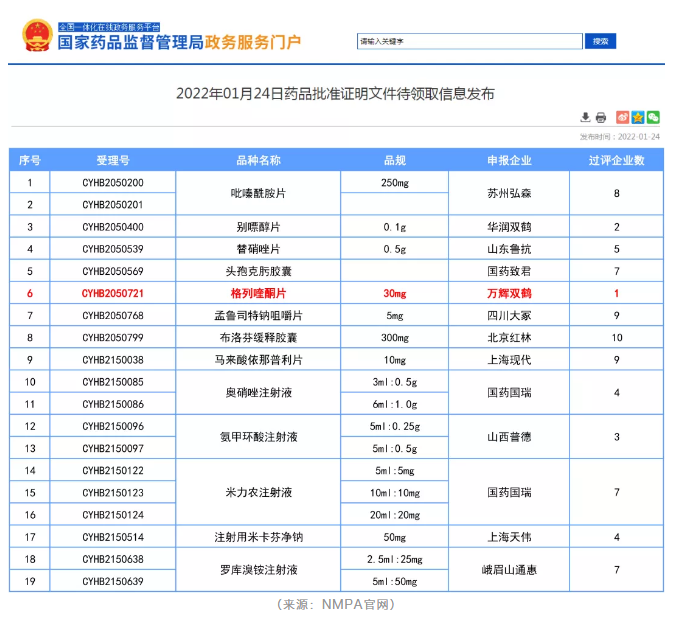Select the cell CYHB2050200
The width and height of the screenshot is (677, 624).
(113, 183)
